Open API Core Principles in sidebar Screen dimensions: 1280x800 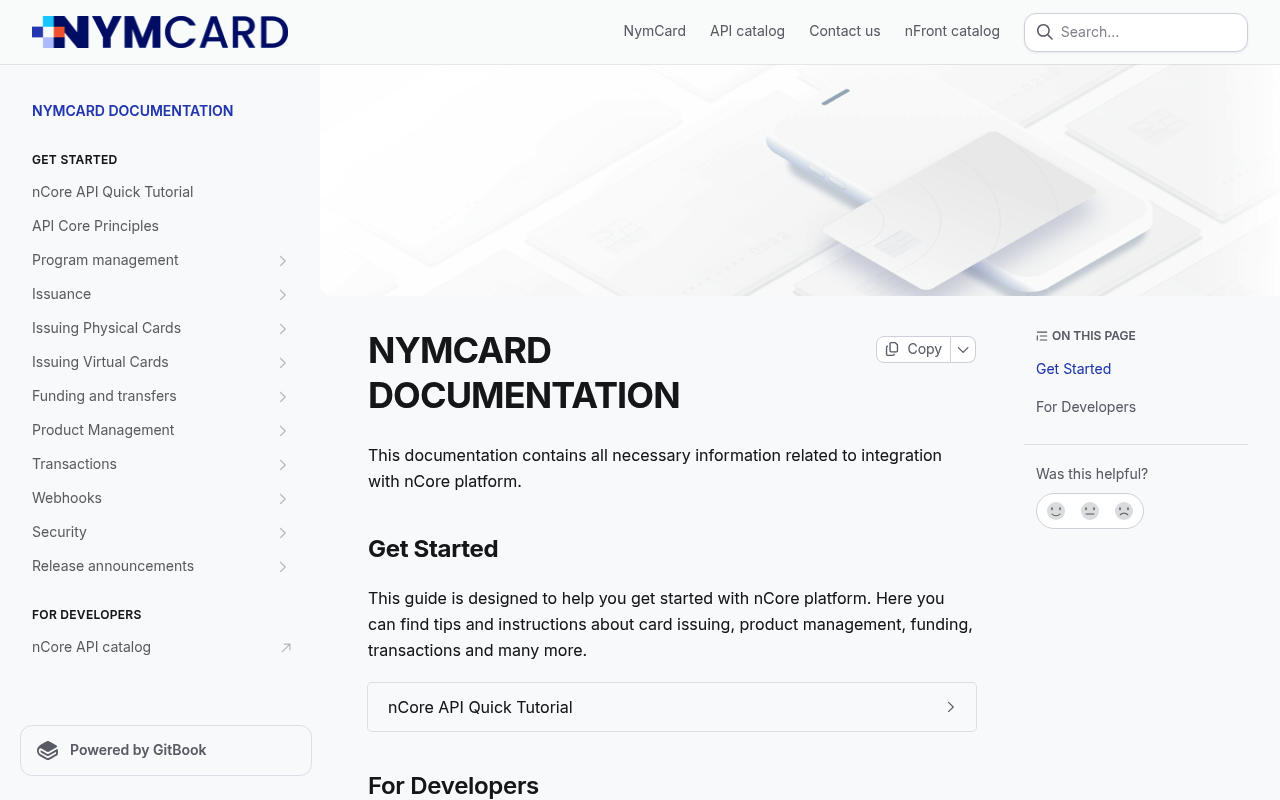(95, 226)
